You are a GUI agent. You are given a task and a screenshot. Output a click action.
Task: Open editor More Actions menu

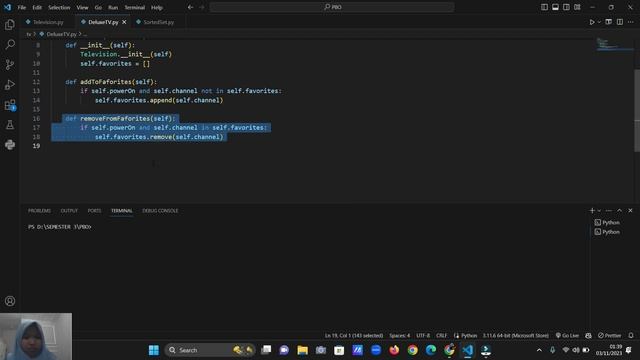(631, 22)
